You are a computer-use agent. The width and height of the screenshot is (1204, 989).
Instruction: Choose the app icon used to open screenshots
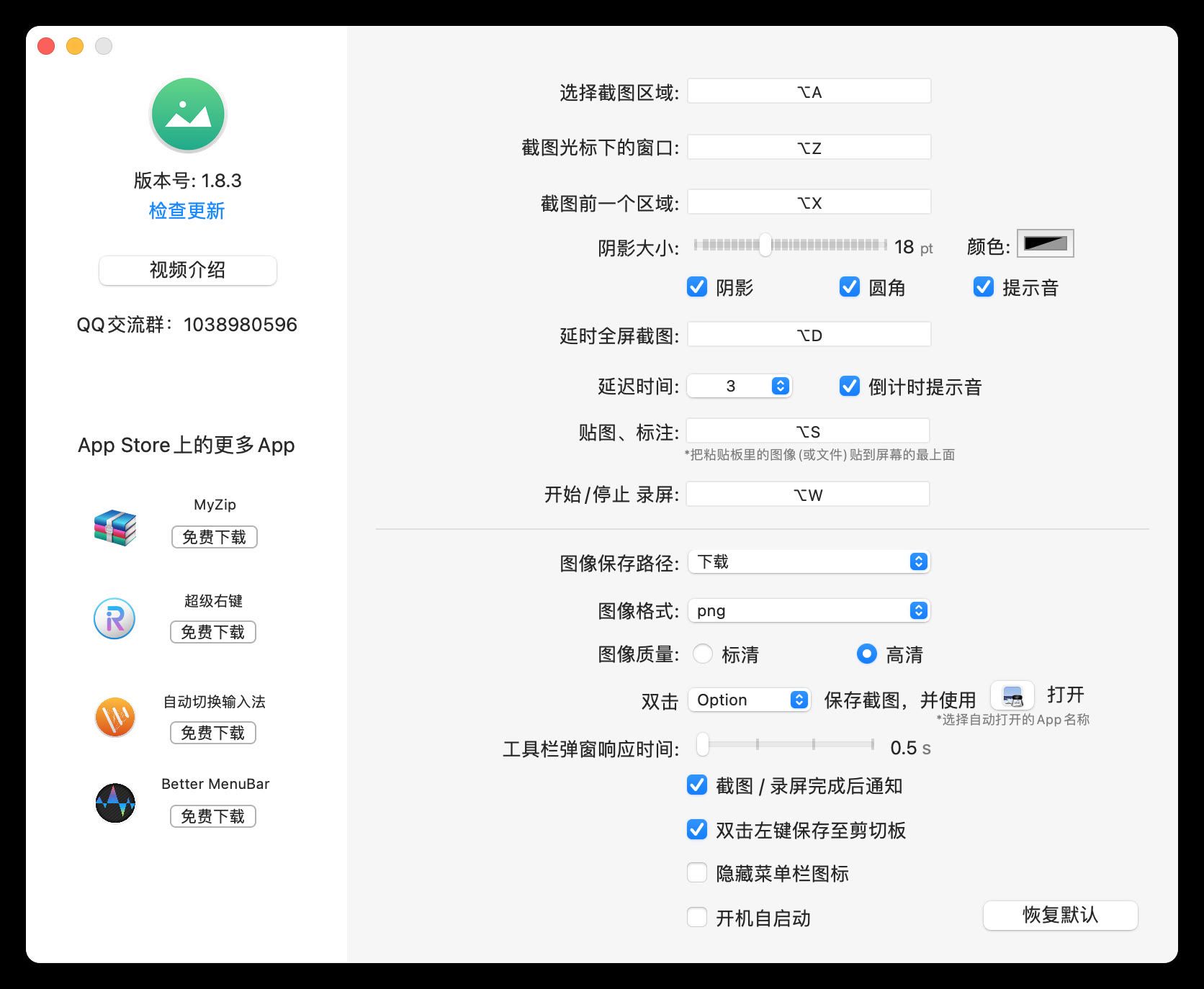1012,696
